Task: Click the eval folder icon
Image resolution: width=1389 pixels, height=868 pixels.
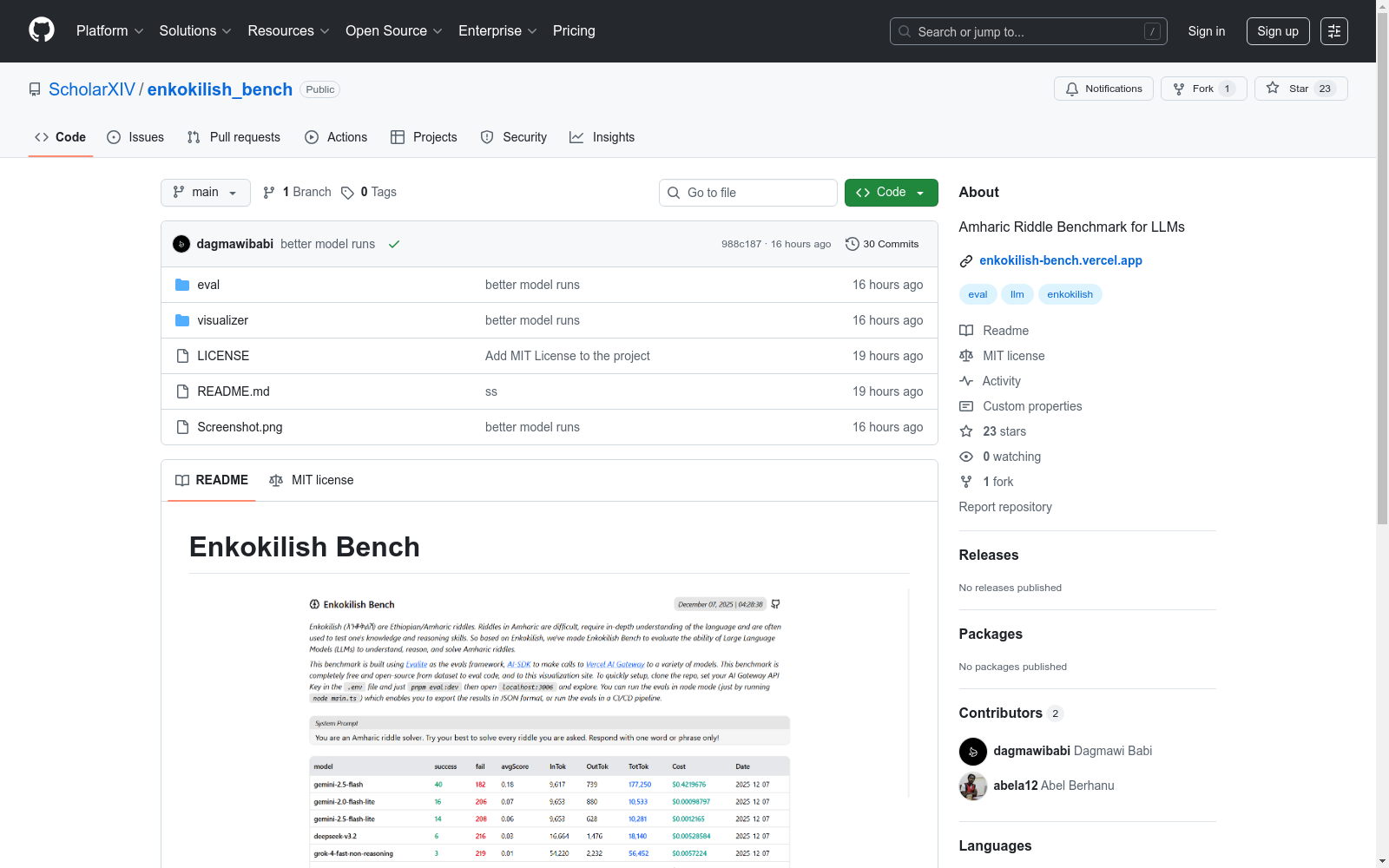Action: click(x=182, y=285)
